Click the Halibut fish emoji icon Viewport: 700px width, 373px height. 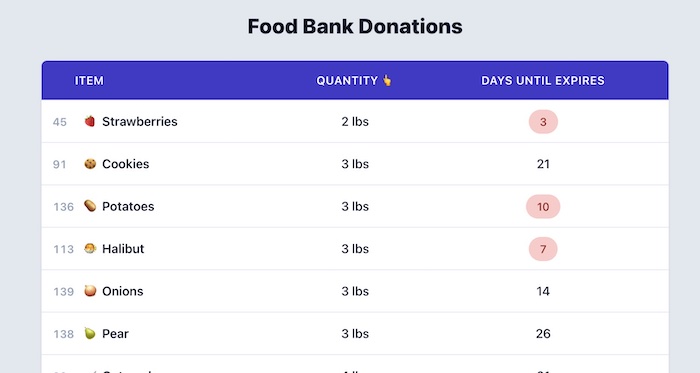(x=90, y=249)
